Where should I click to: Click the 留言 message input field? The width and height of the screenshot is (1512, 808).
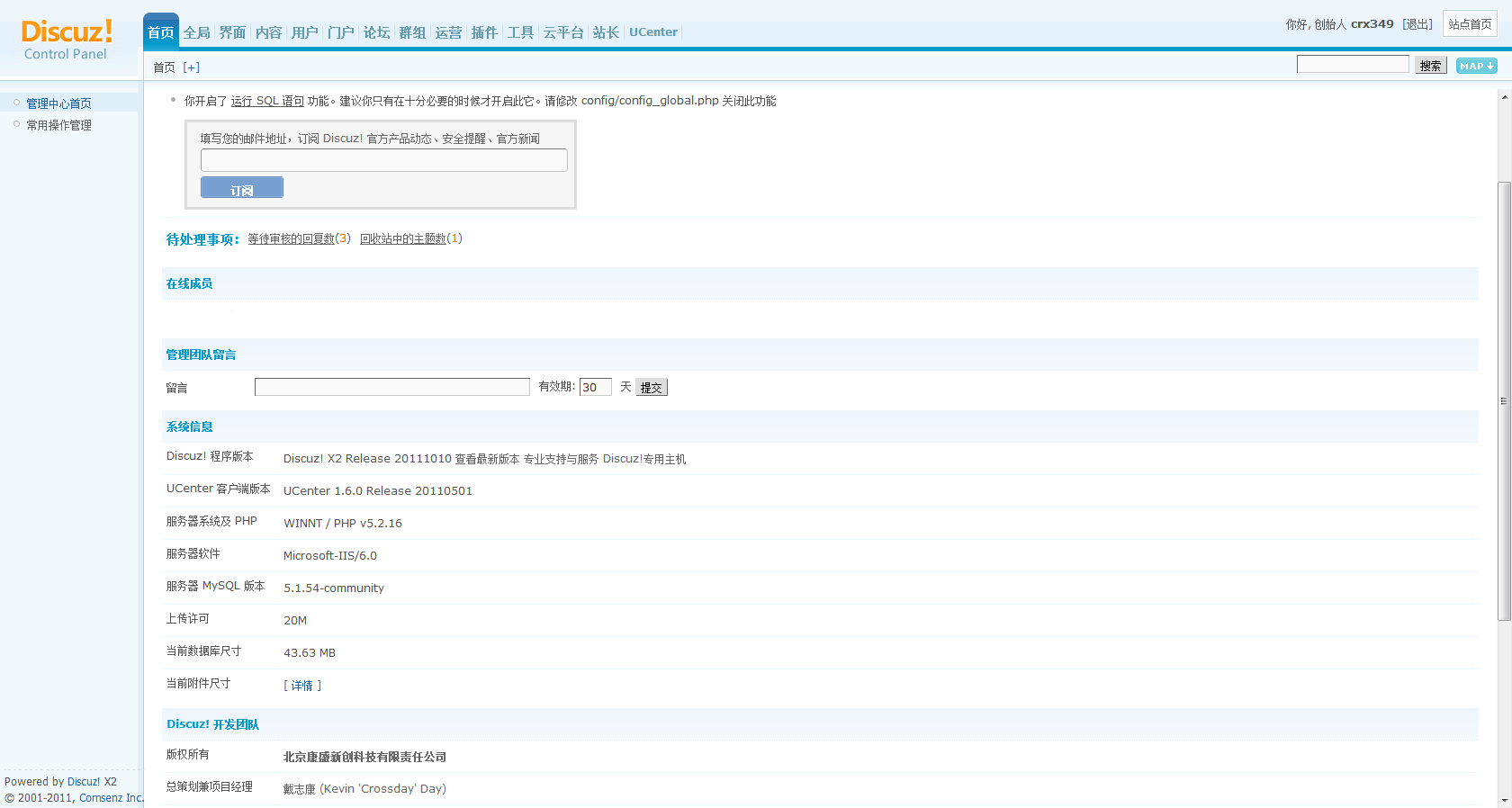pos(392,387)
